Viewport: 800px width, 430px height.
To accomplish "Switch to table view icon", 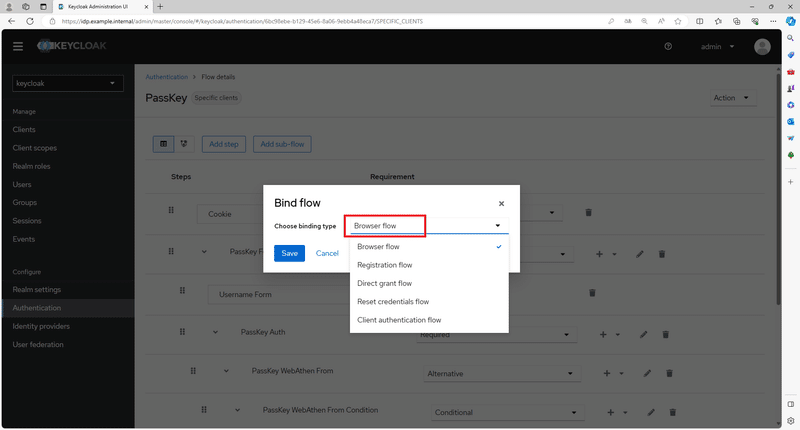I will pyautogui.click(x=163, y=144).
